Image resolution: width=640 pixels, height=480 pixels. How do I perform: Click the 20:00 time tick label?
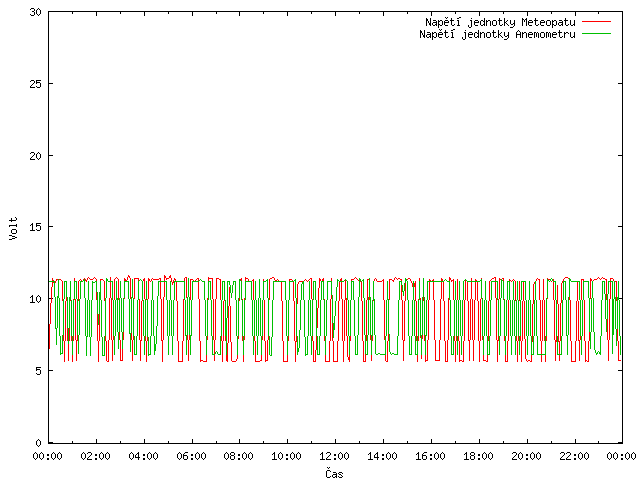click(x=527, y=456)
